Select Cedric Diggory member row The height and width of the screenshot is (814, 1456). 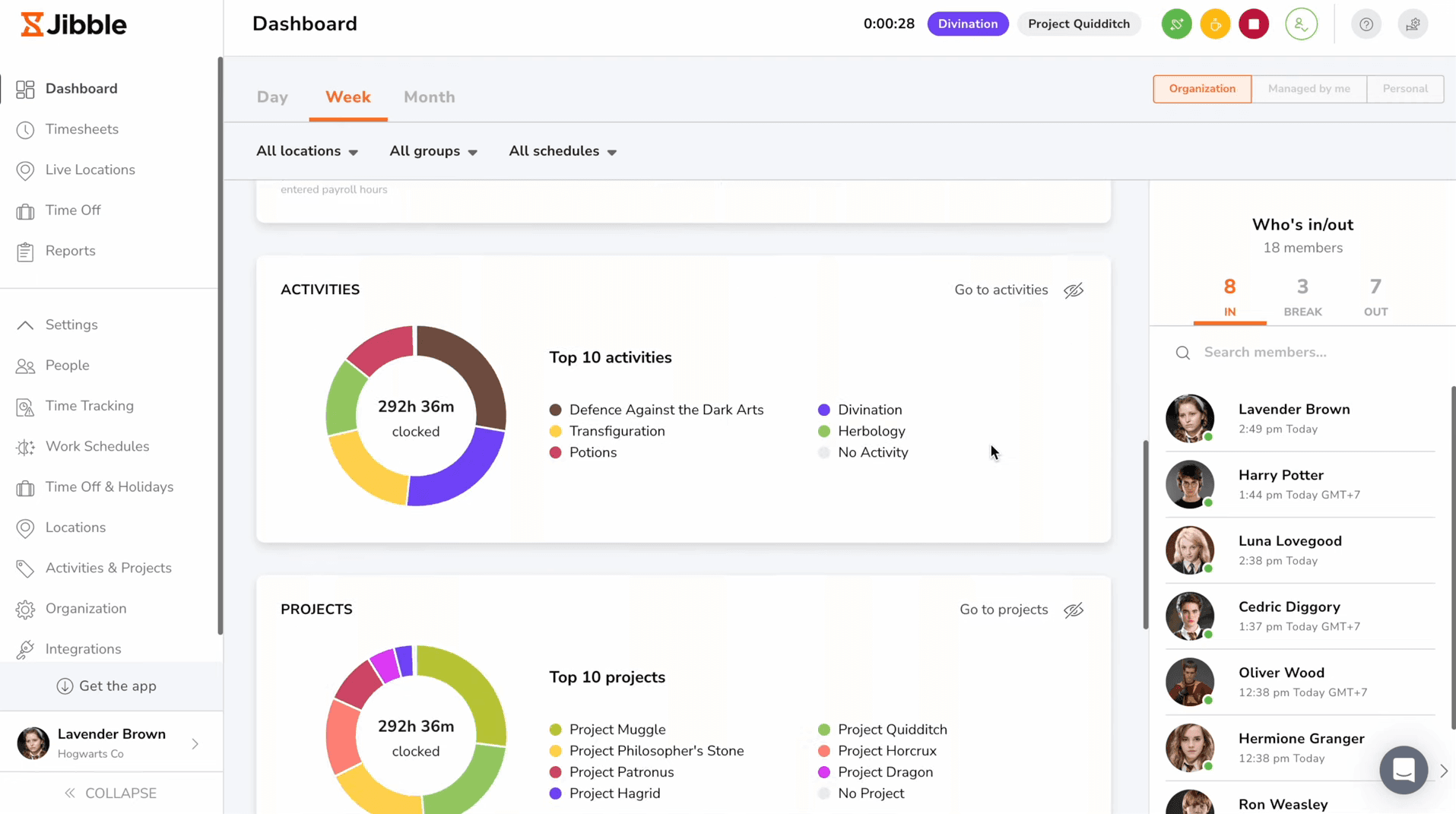pyautogui.click(x=1300, y=616)
